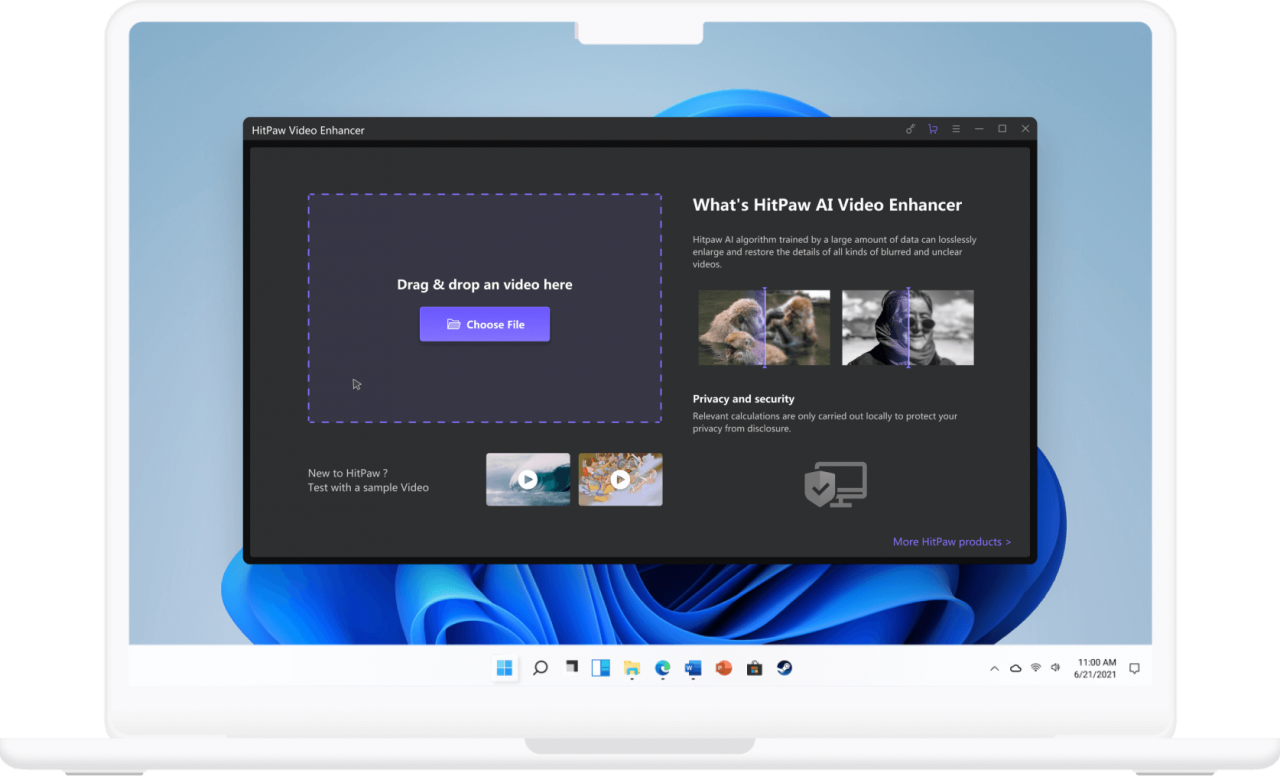The height and width of the screenshot is (776, 1280).
Task: Launch PowerPoint from the taskbar
Action: click(724, 668)
